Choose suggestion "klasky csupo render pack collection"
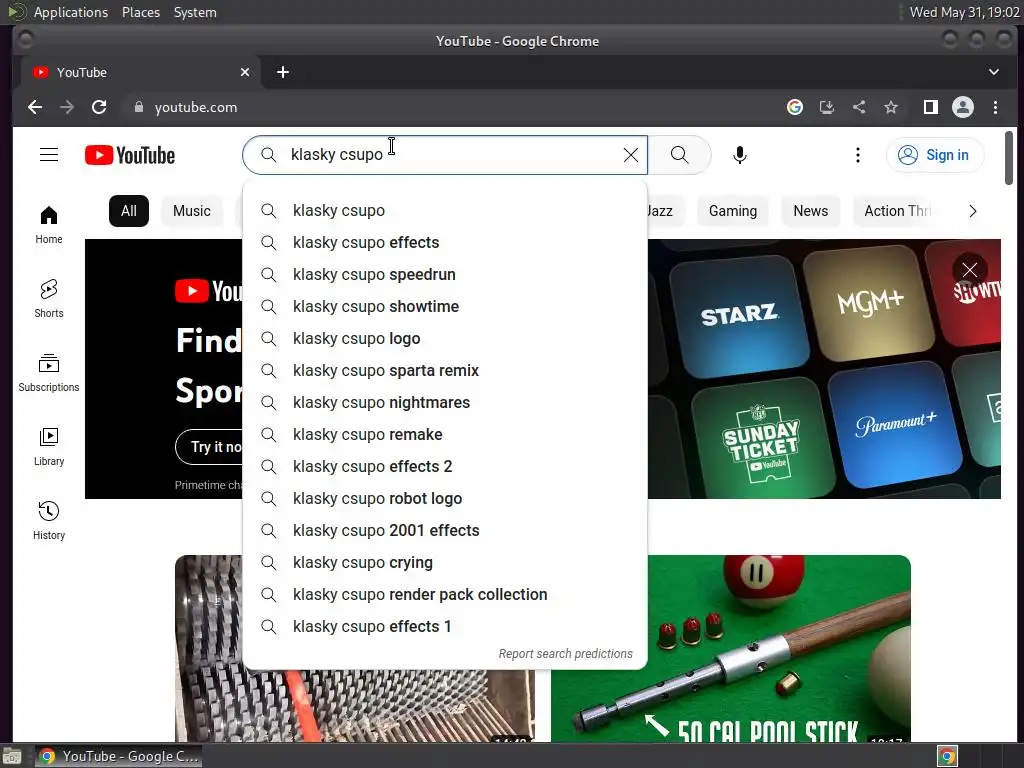1024x768 pixels. (445, 594)
